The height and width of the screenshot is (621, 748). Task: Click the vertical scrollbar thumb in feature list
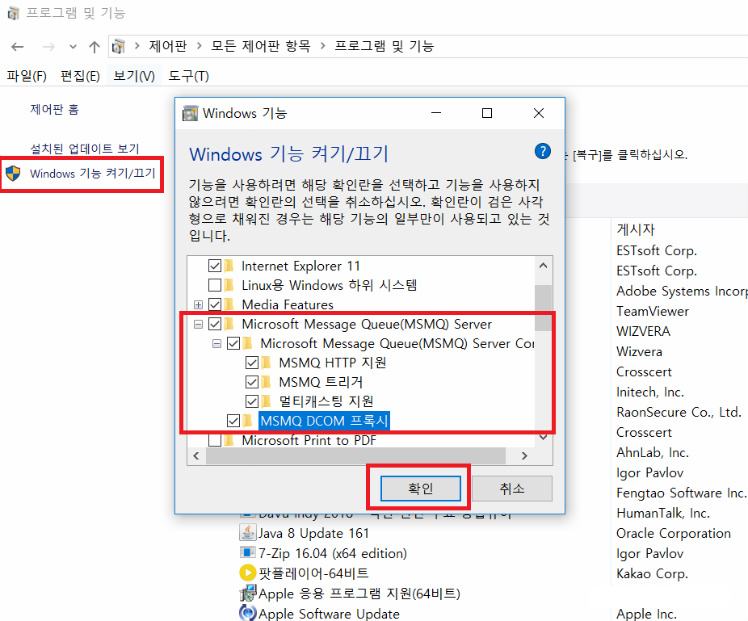[543, 308]
